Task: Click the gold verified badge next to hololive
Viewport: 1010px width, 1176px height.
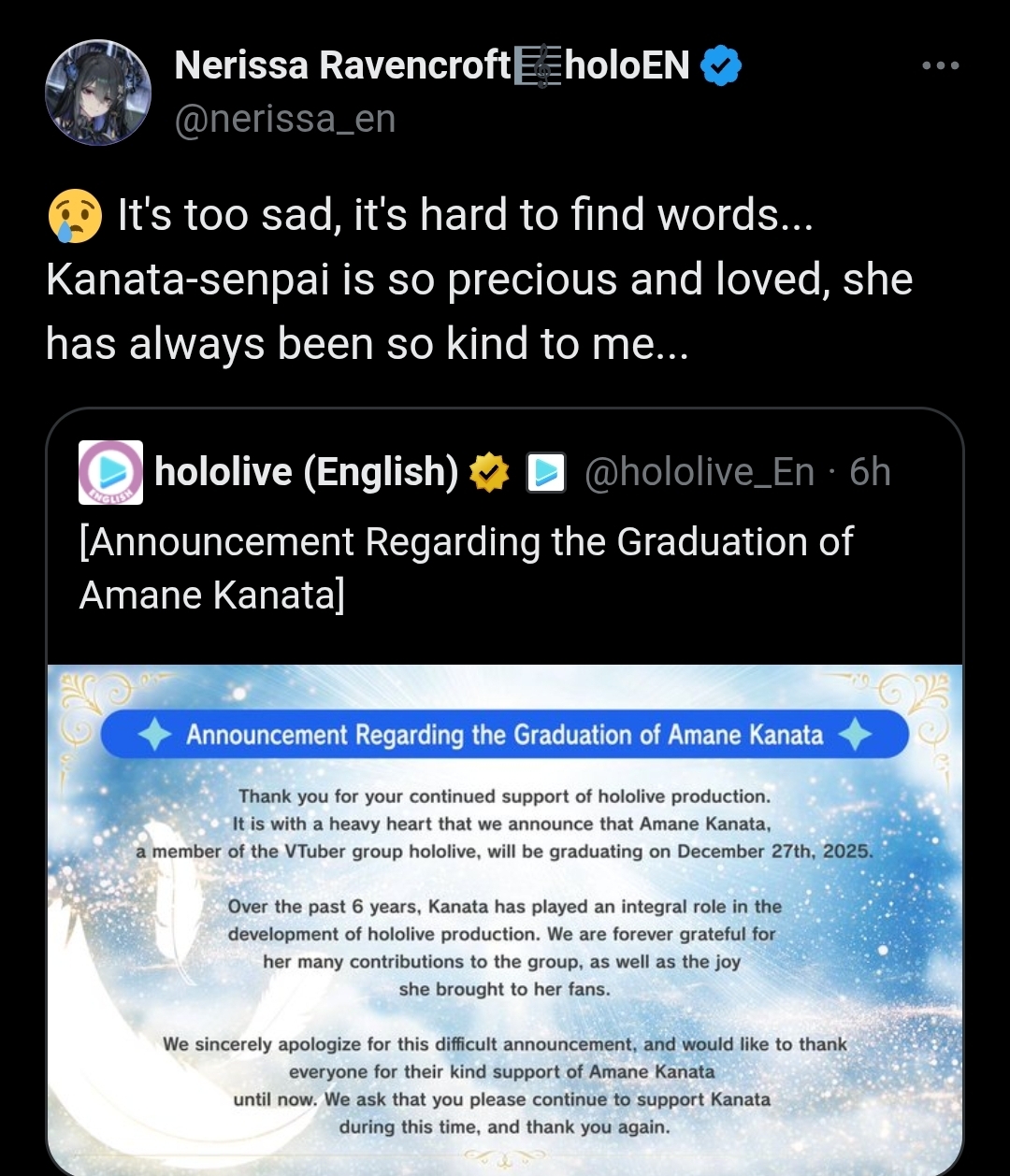Action: tap(488, 473)
